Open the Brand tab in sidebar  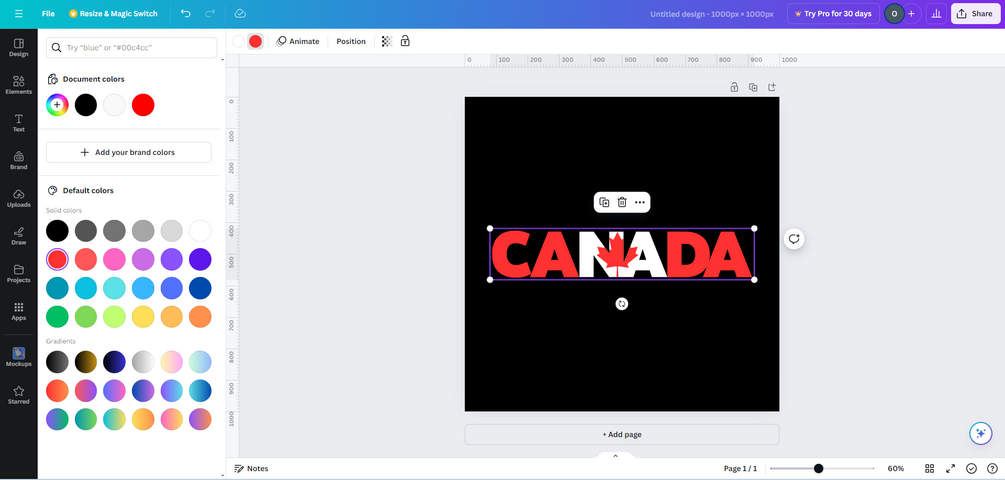[x=19, y=161]
